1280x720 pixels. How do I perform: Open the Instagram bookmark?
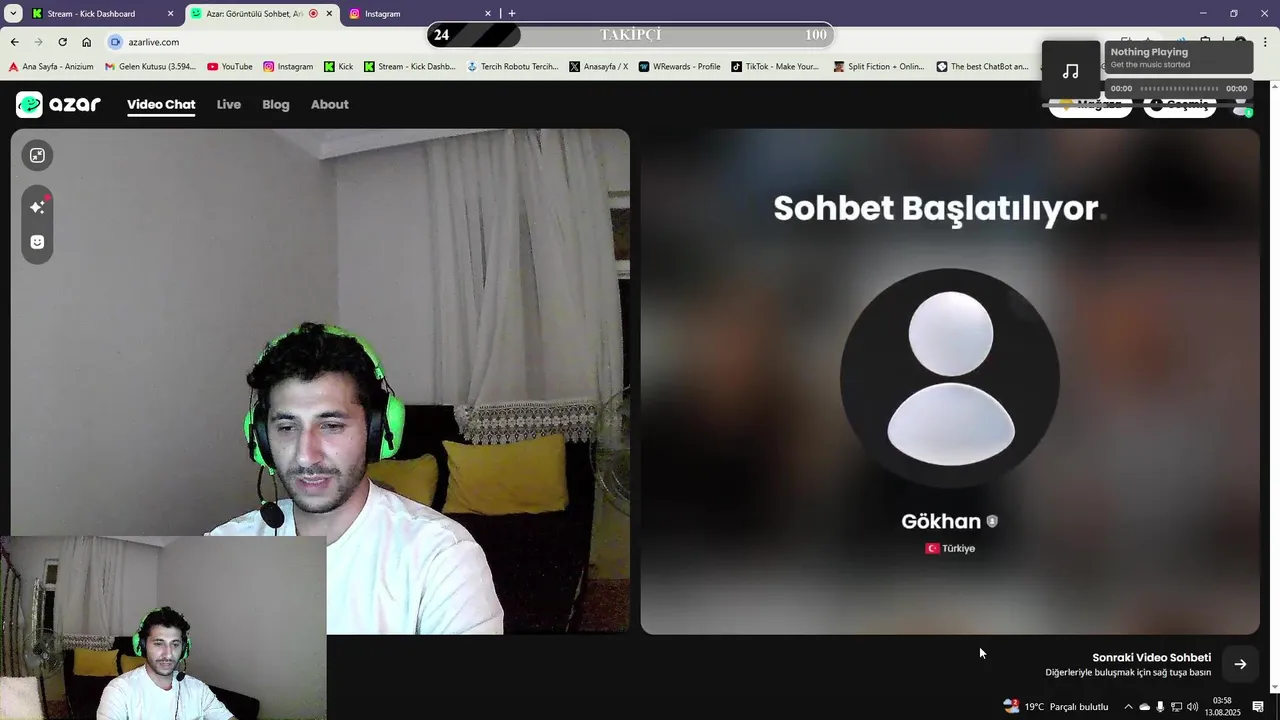pos(288,67)
